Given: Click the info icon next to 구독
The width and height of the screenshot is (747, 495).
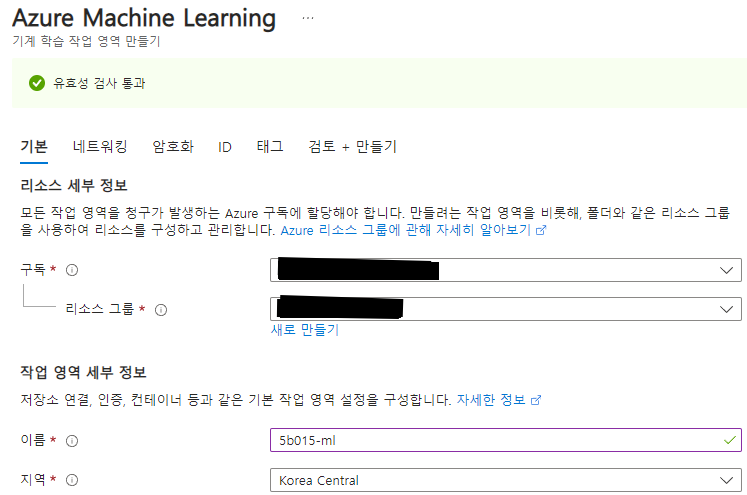Looking at the screenshot, I should click(x=72, y=270).
